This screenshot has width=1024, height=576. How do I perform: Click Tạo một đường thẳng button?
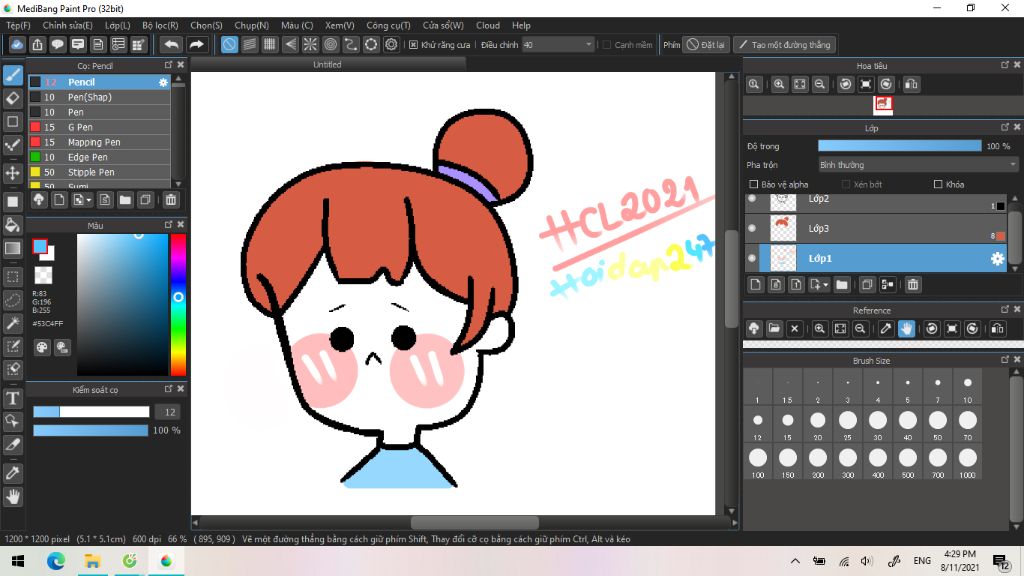(x=784, y=45)
